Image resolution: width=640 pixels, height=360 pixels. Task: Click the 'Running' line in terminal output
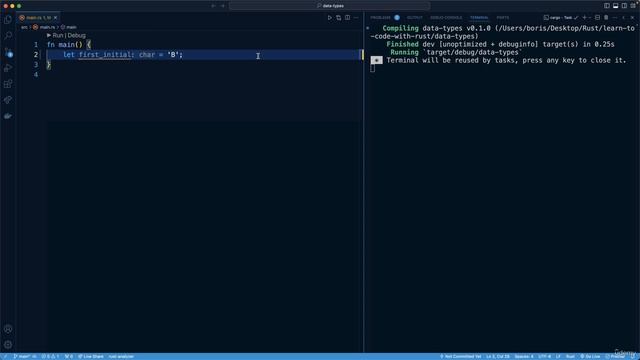(456, 52)
